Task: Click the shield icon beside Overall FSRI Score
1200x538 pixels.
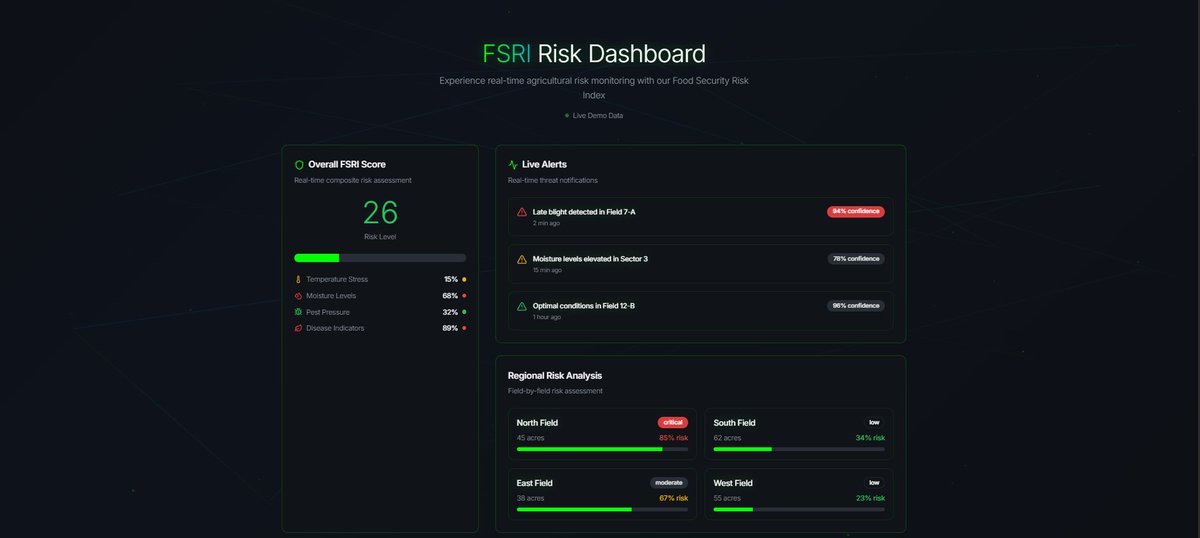Action: 299,164
